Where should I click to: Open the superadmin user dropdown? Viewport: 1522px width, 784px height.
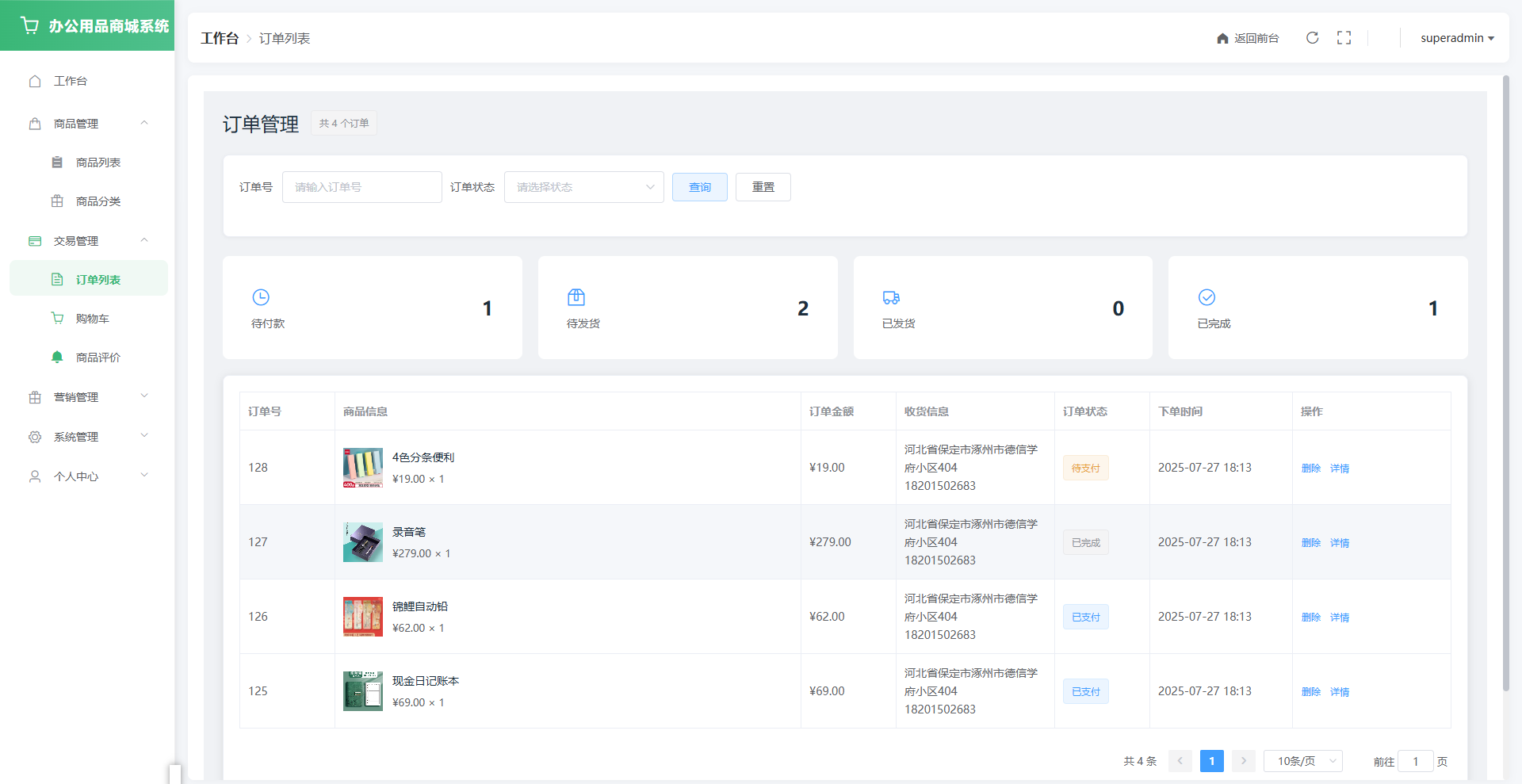pos(1456,38)
